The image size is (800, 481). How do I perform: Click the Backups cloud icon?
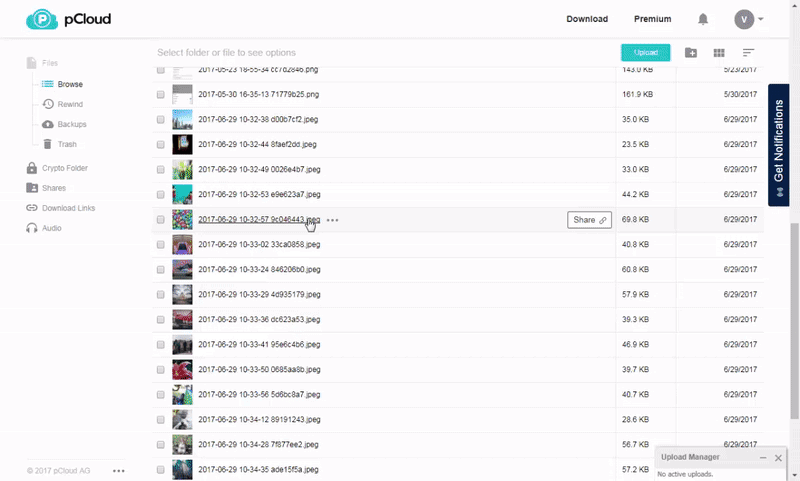click(x=47, y=124)
